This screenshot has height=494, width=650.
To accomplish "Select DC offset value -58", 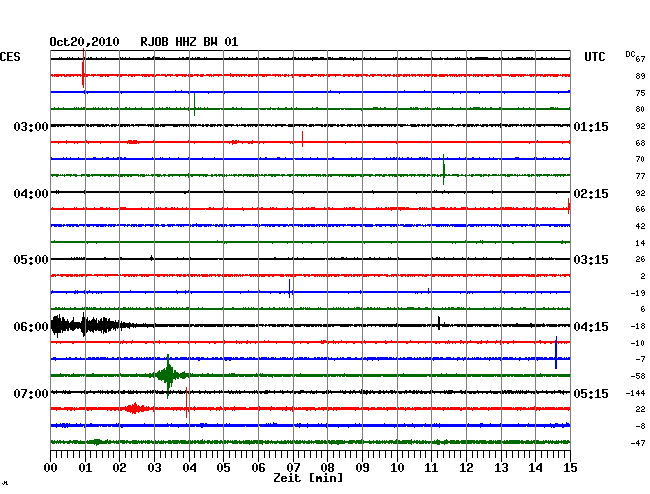I will tap(638, 376).
